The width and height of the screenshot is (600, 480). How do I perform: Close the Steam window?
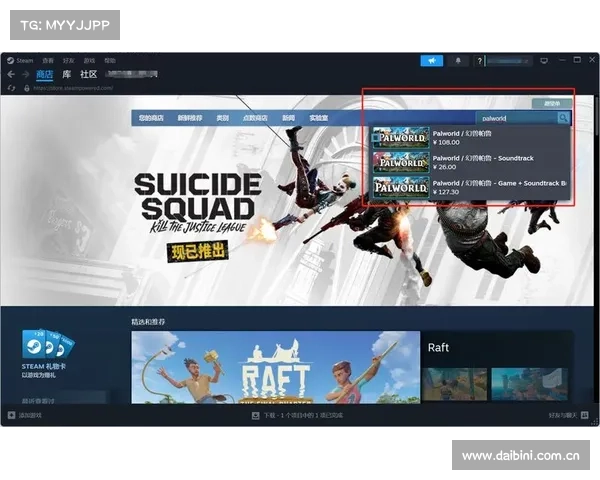coord(592,60)
